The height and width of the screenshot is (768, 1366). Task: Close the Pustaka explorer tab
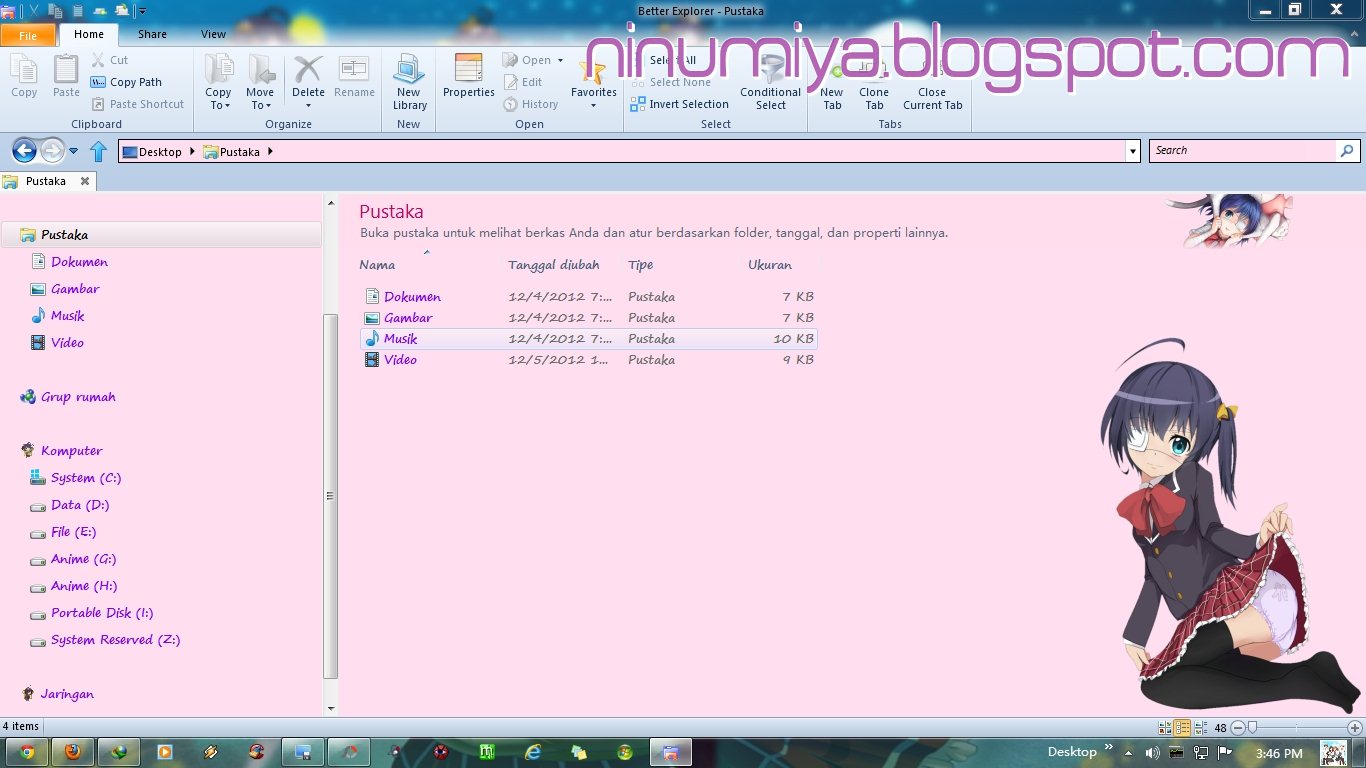click(85, 181)
